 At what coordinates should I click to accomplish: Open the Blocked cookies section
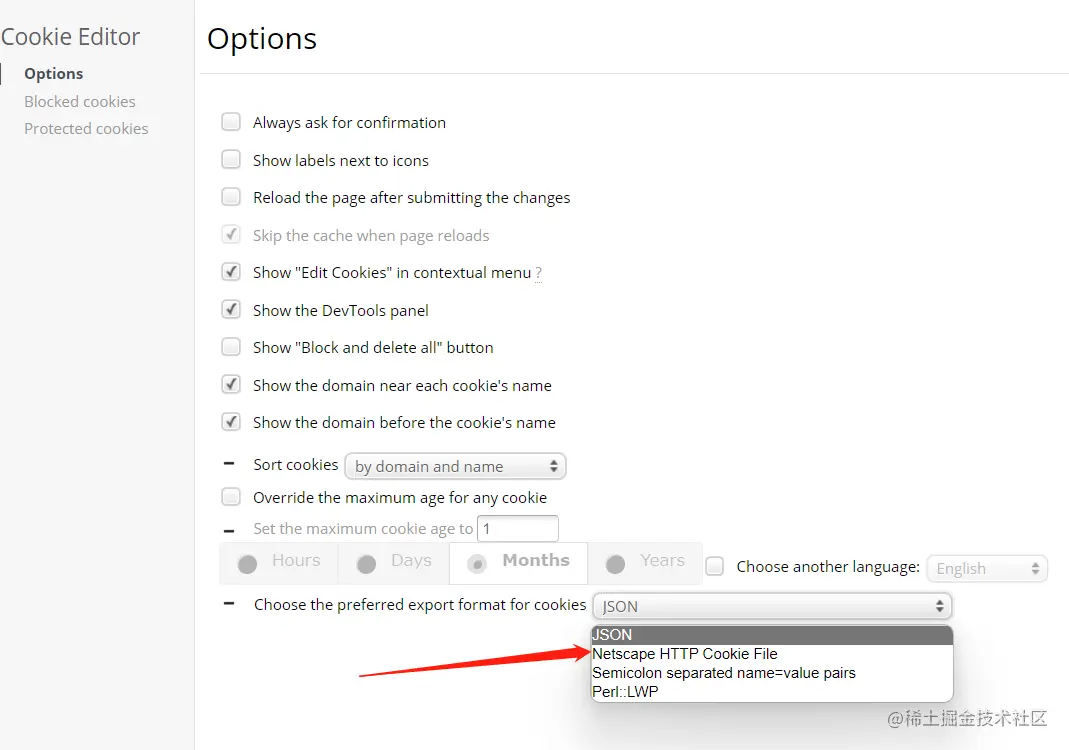tap(80, 102)
